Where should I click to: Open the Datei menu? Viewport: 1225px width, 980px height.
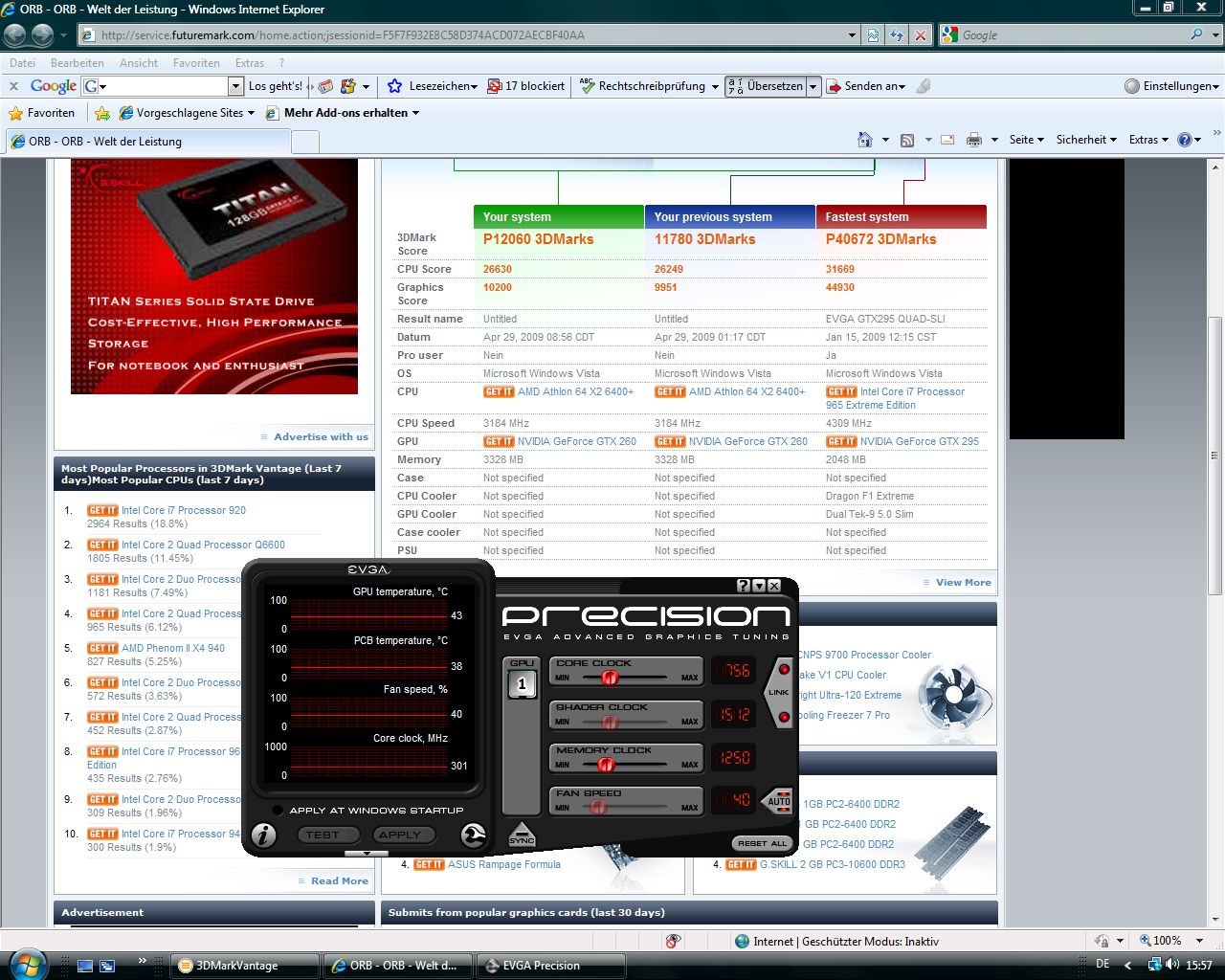(22, 63)
